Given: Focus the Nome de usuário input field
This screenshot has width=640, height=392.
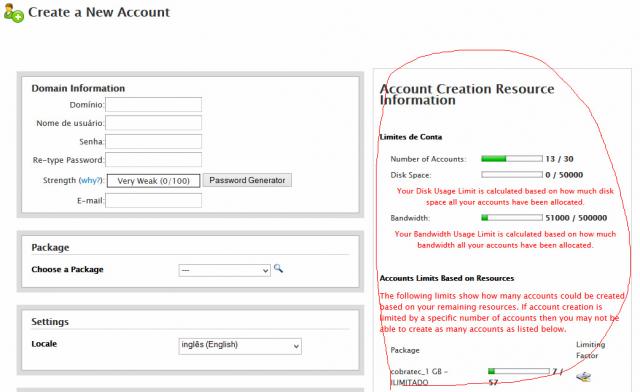Looking at the screenshot, I should 153,123.
